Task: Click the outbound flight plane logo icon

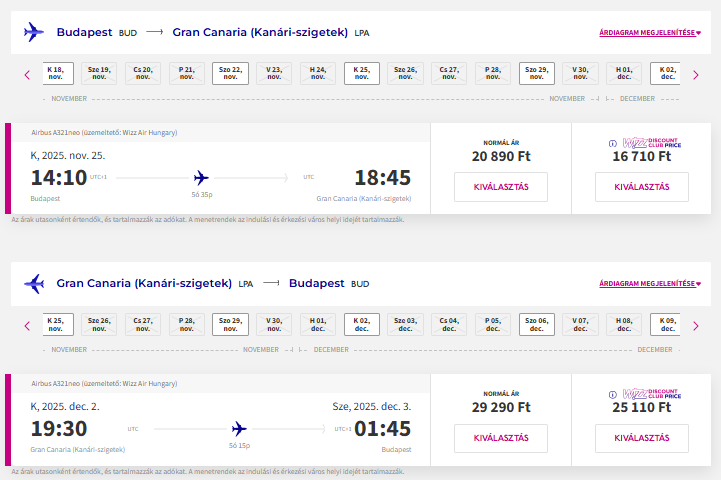Action: pyautogui.click(x=34, y=33)
